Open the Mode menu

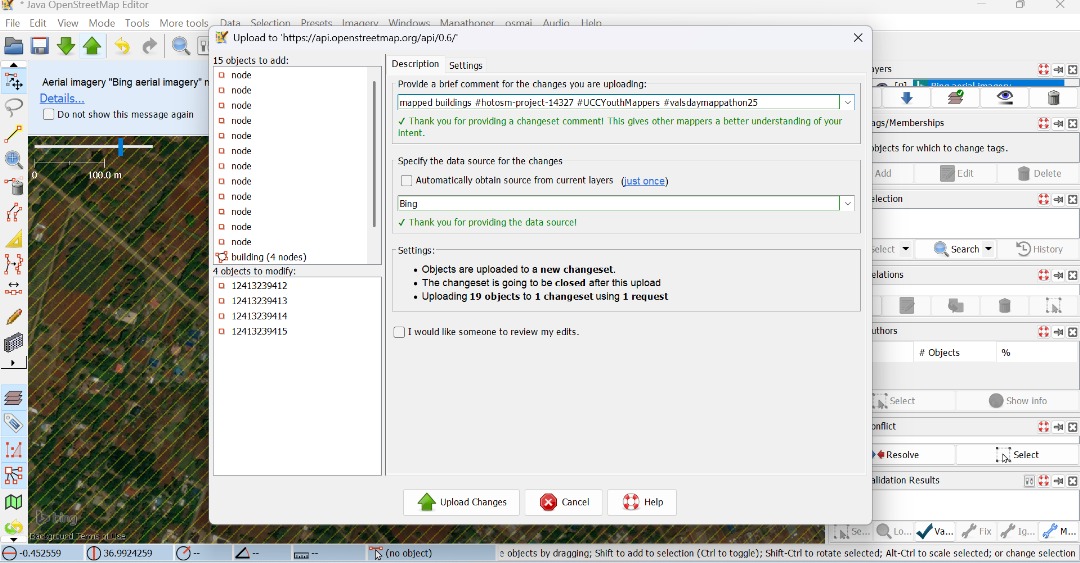pyautogui.click(x=101, y=23)
